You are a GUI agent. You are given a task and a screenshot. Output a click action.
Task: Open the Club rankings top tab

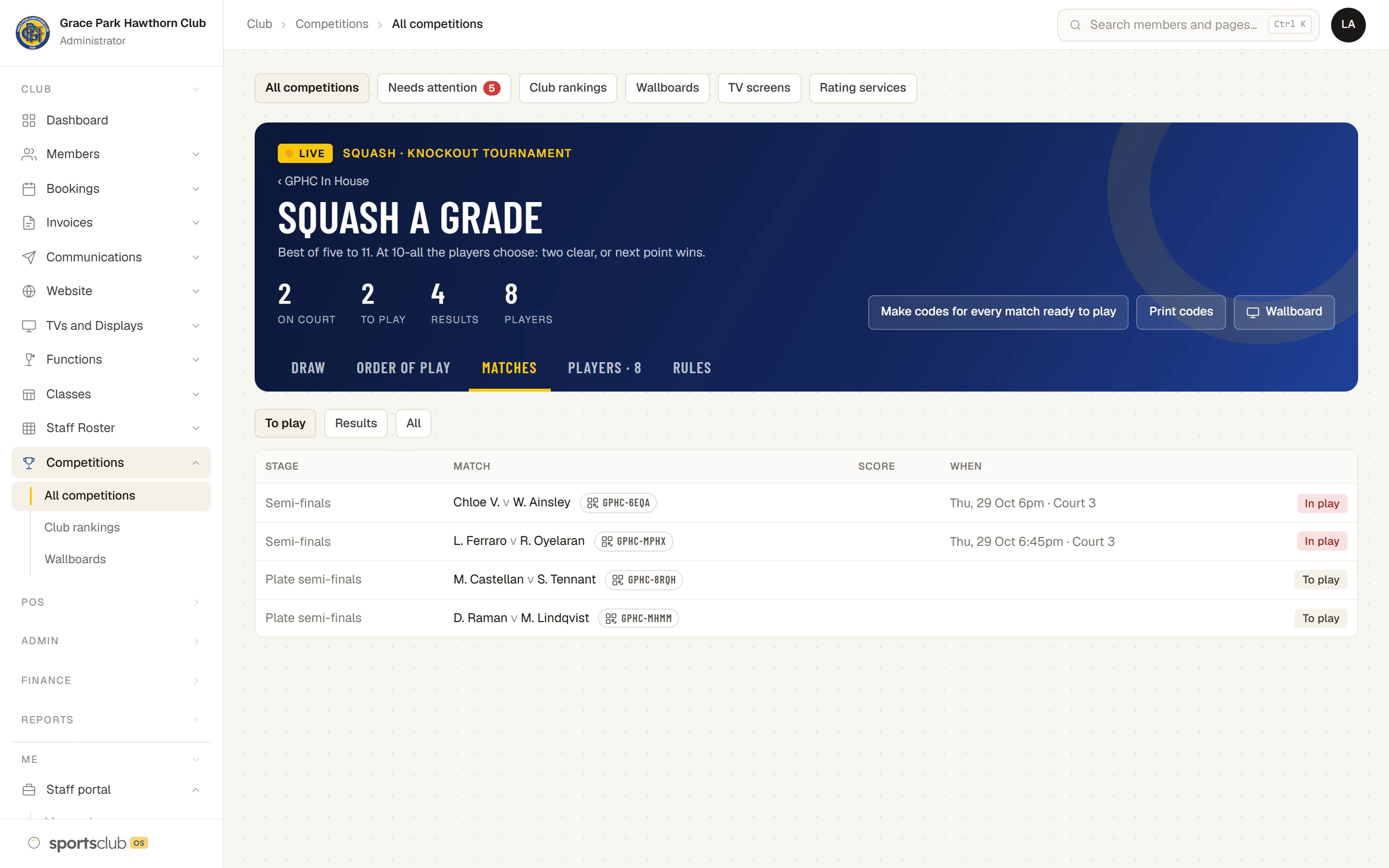tap(568, 88)
